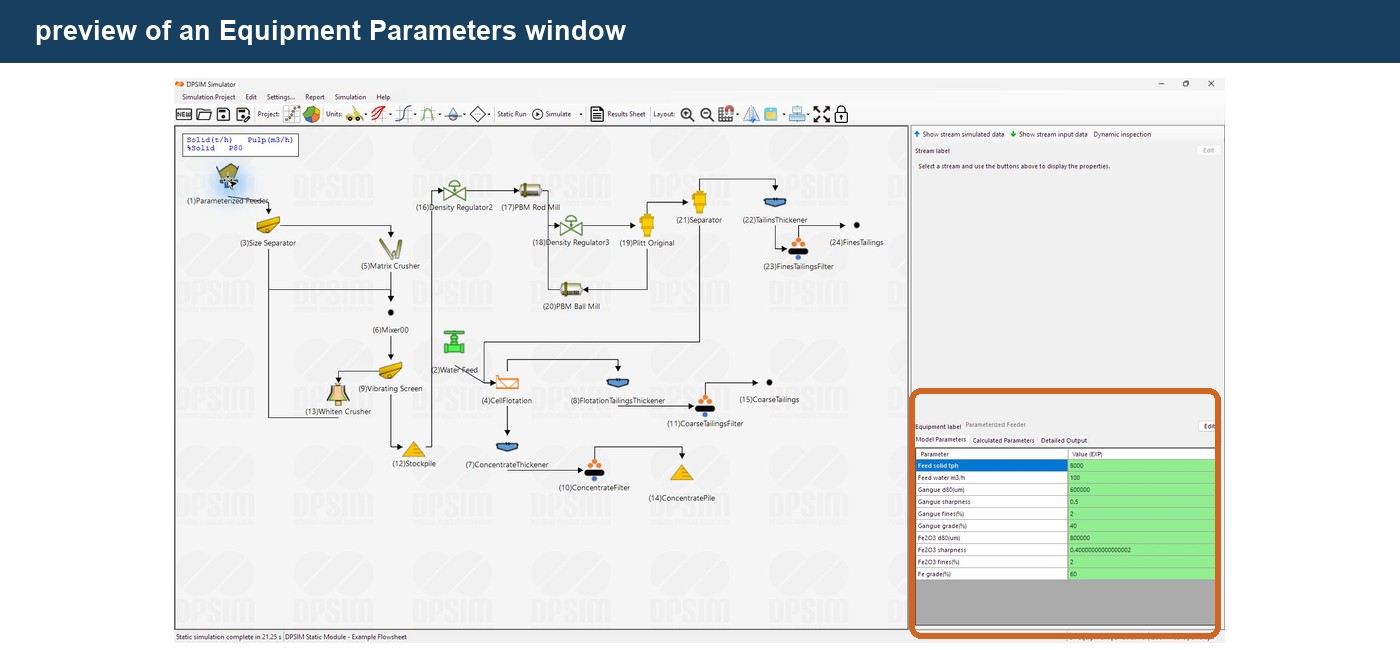This screenshot has width=1400, height=650.
Task: Switch to Detailed Output tab
Action: coord(1064,440)
